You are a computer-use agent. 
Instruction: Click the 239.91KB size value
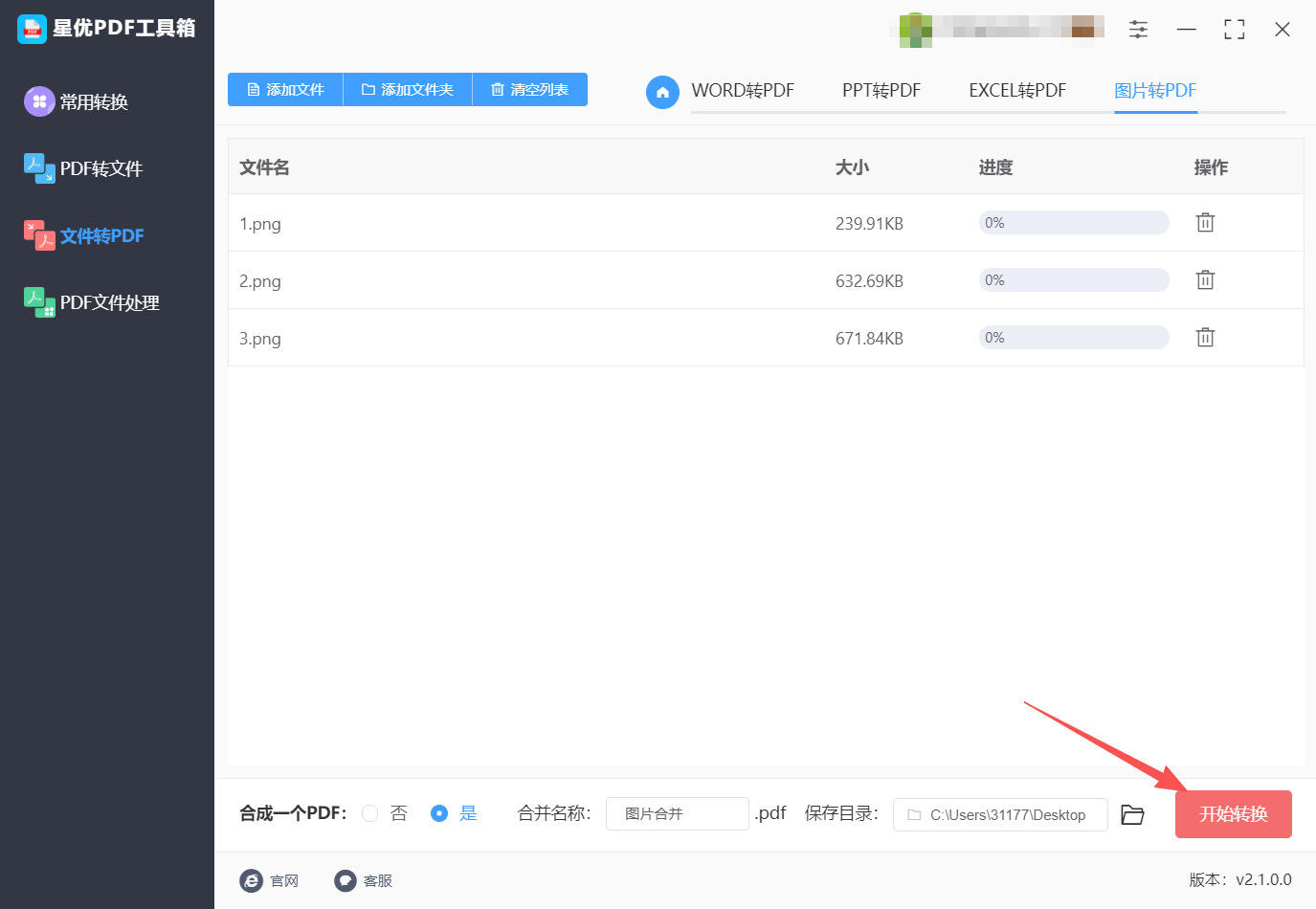[869, 224]
